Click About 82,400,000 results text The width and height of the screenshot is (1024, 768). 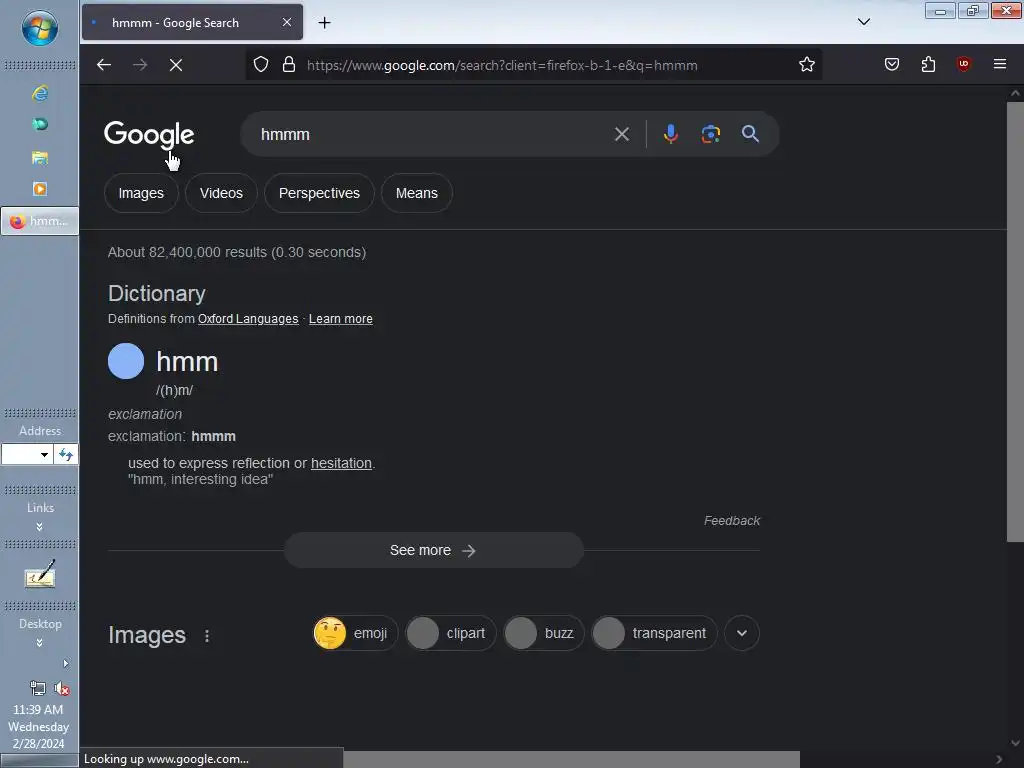[237, 252]
